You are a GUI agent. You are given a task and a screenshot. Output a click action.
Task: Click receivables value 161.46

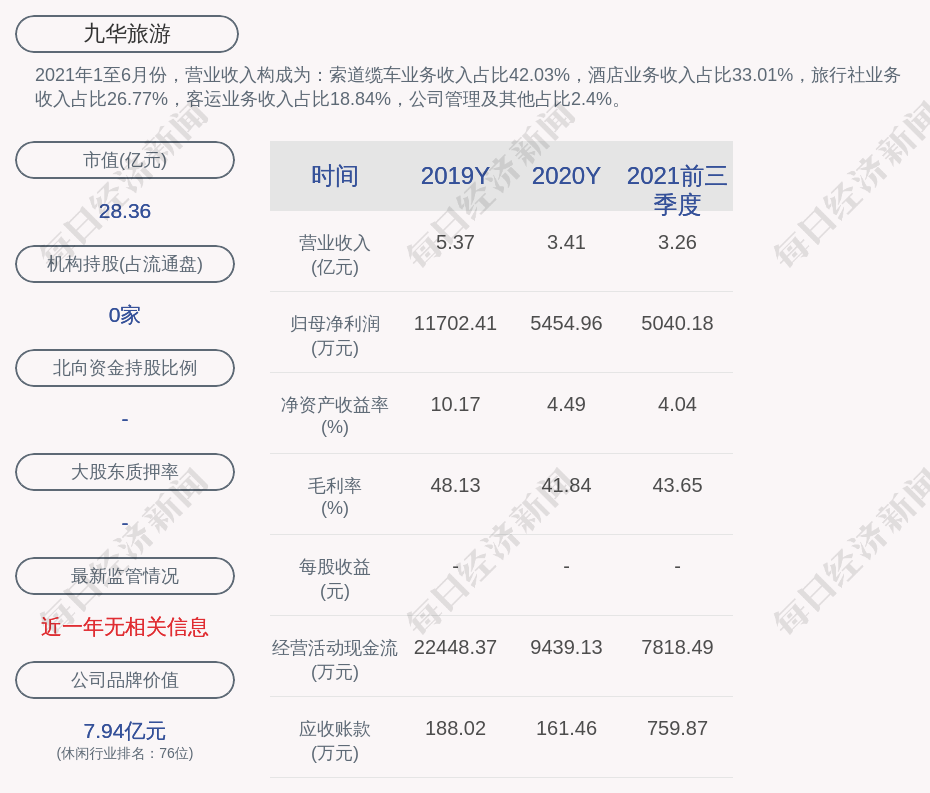tap(566, 728)
